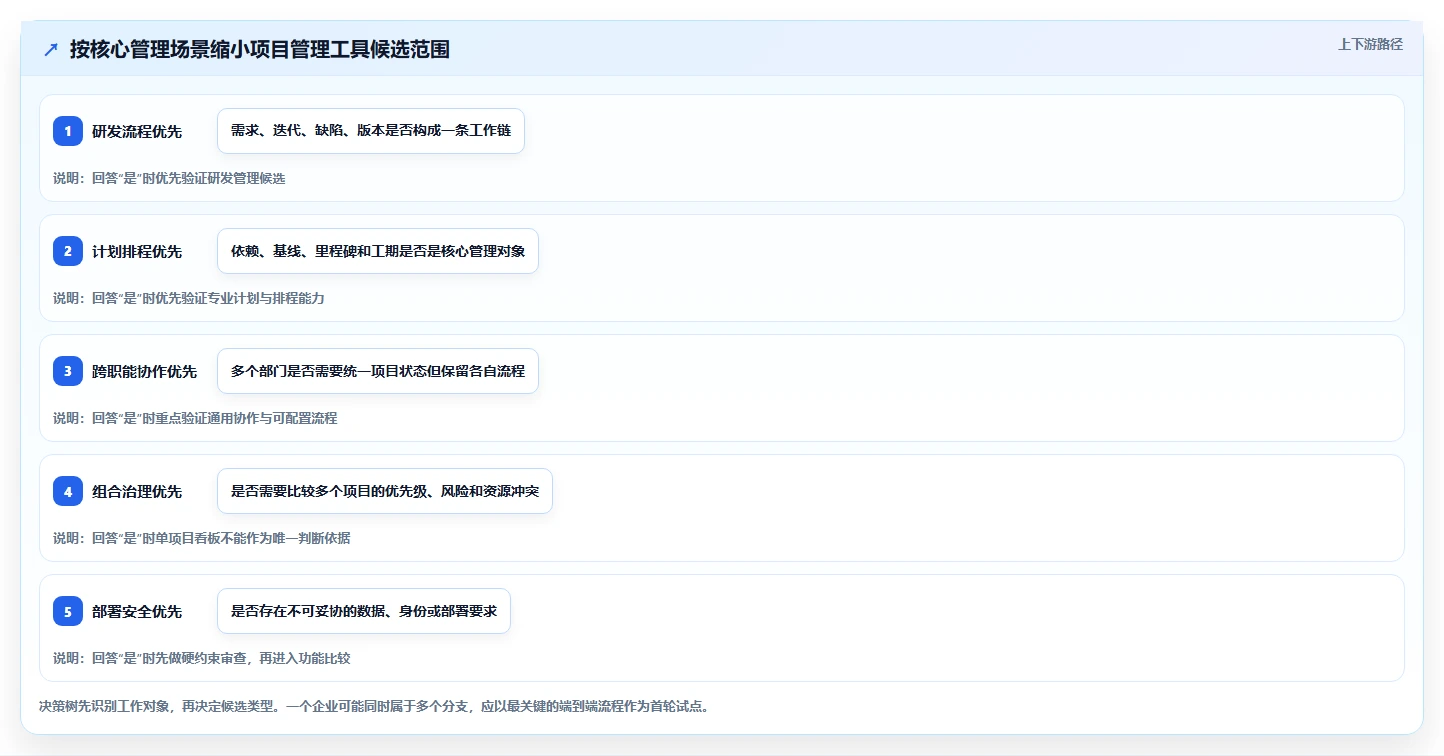Click the 多个部门是否需要统一项目状态 question box
The height and width of the screenshot is (756, 1444).
[378, 371]
